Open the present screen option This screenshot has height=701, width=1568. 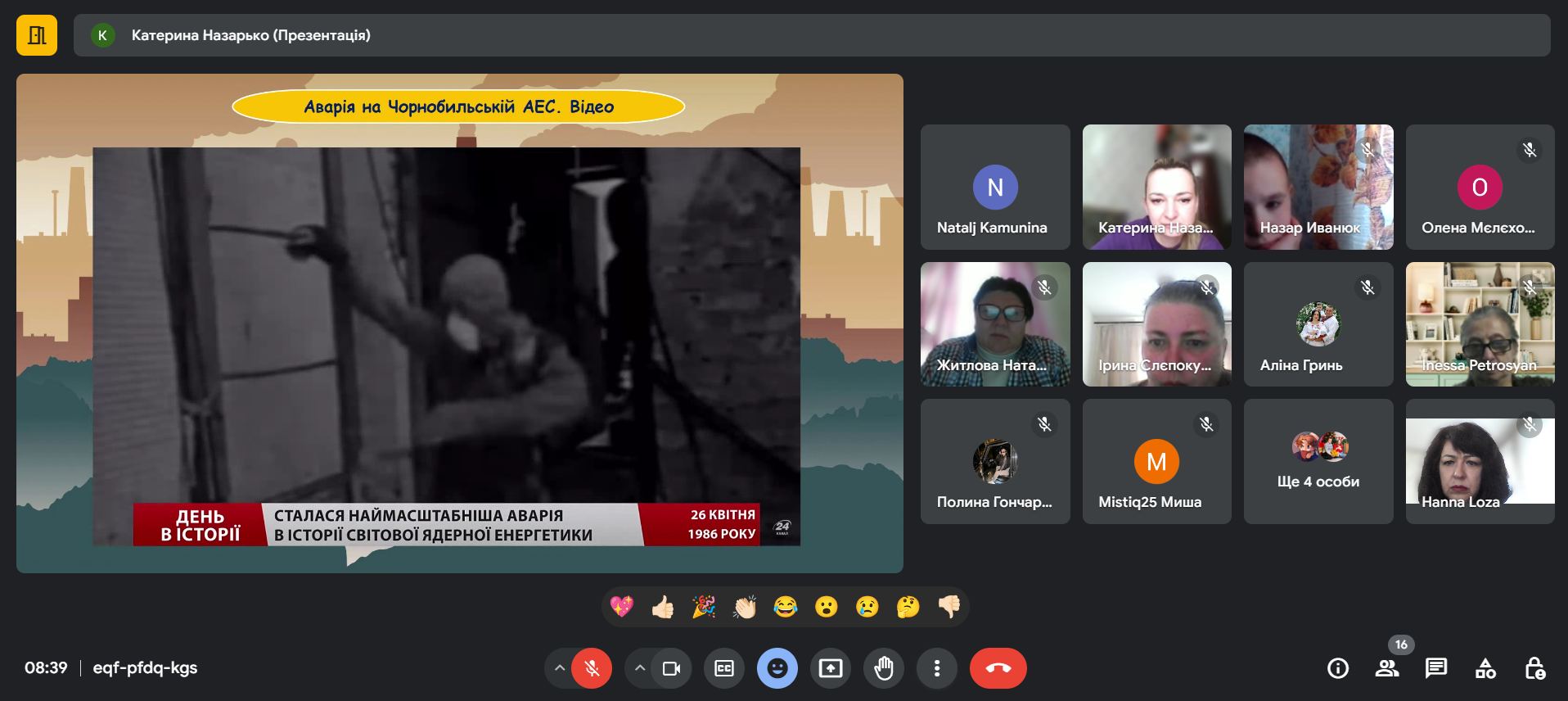(831, 668)
